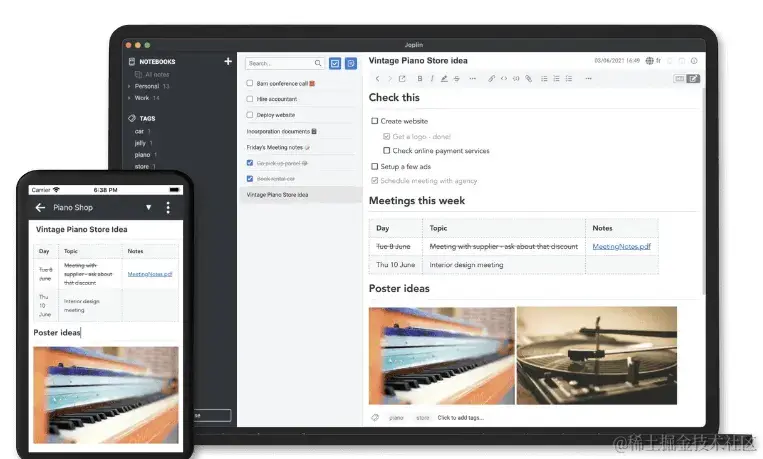
Task: Switch to rich text editor toggle
Action: click(693, 78)
